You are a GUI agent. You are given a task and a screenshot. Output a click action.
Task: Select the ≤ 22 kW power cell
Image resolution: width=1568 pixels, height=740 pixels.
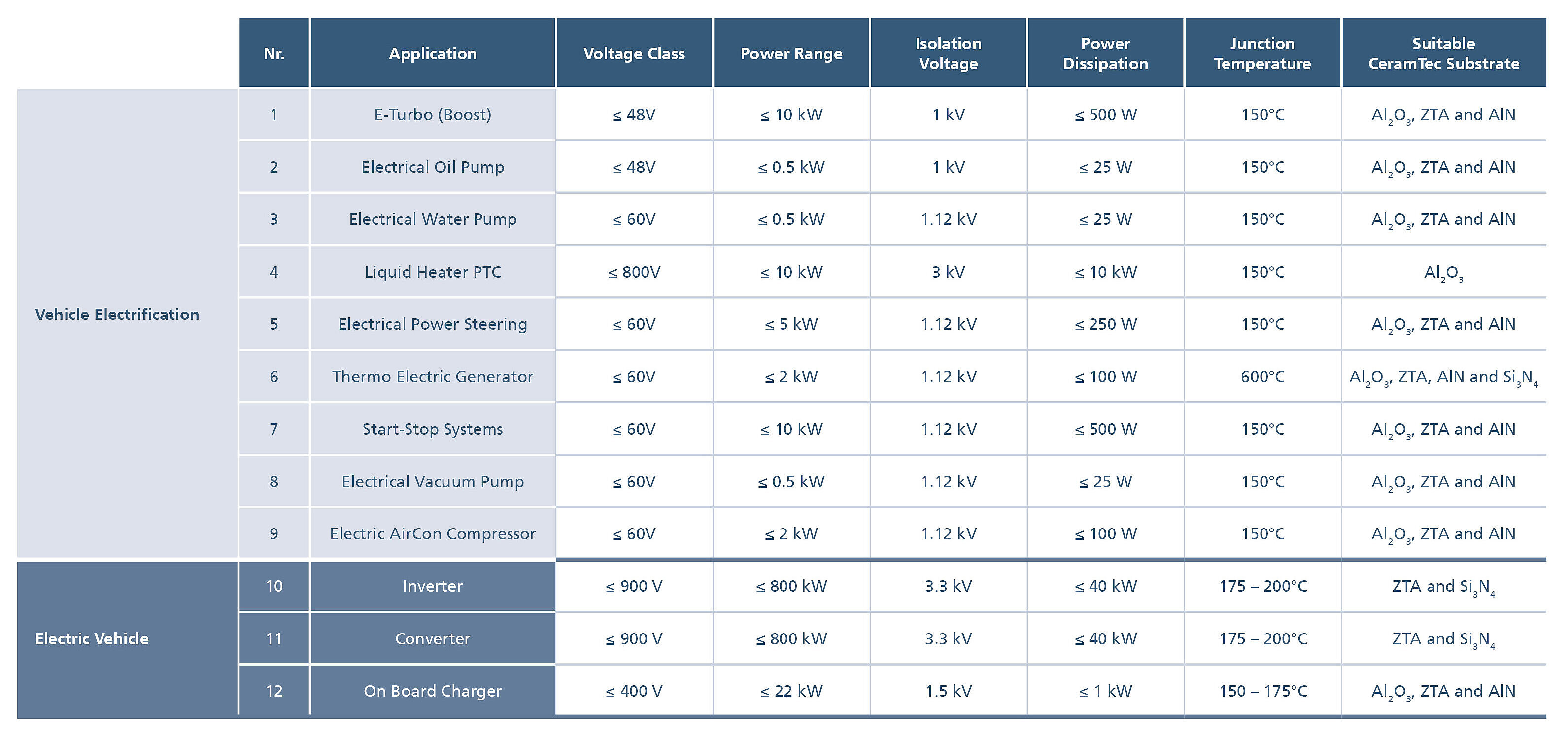point(791,691)
